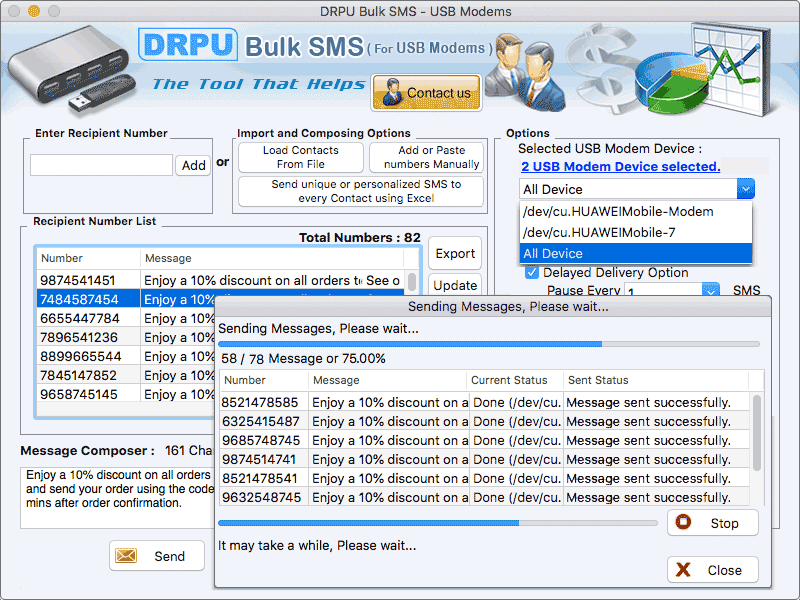Click the top sending progress bar

point(489,344)
